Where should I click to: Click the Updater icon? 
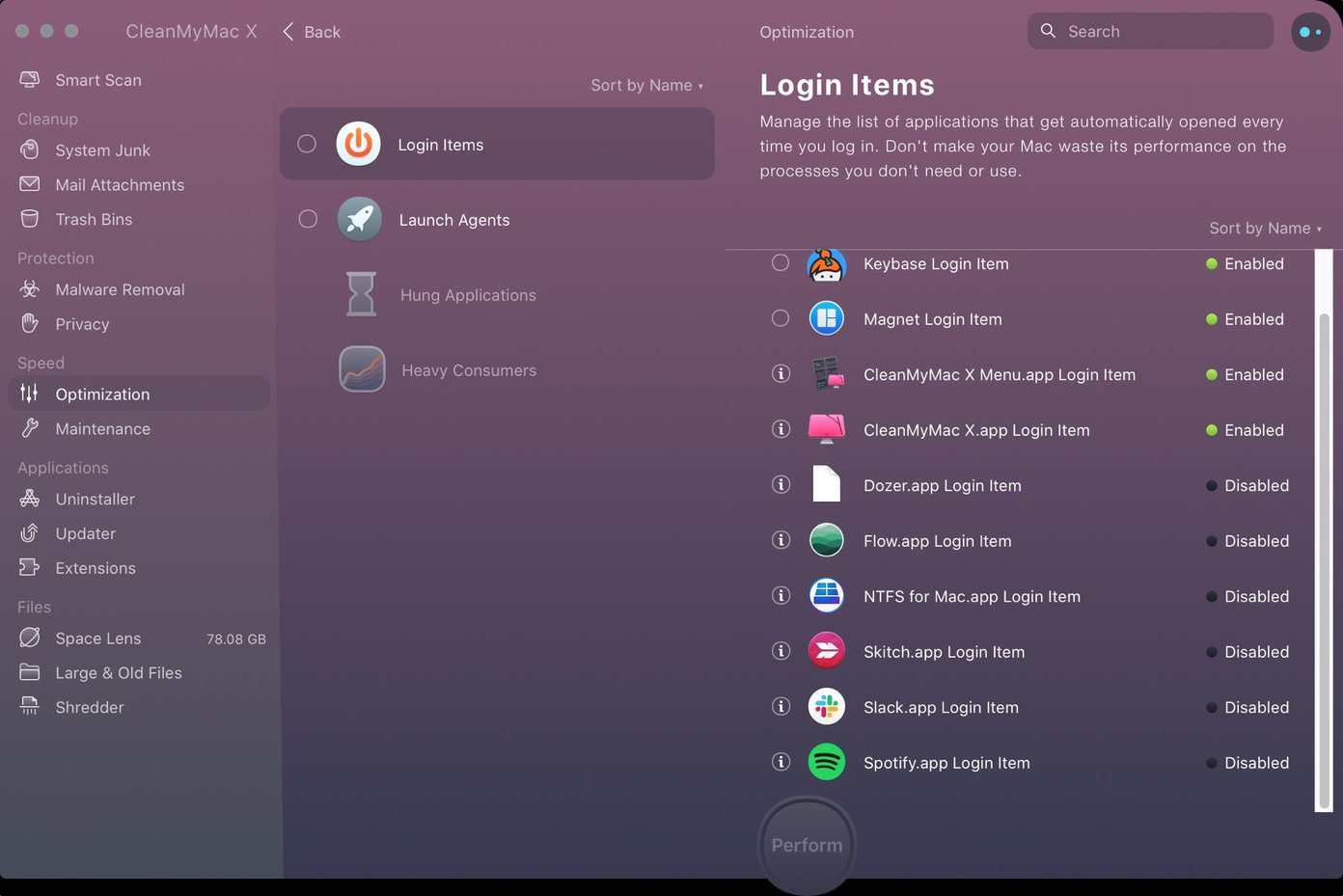(30, 533)
